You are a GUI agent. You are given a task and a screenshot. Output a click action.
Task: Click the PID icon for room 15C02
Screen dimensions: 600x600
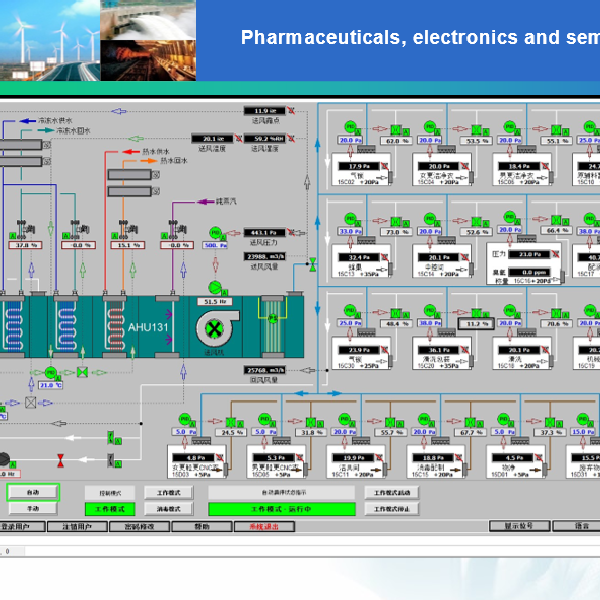tap(351, 127)
